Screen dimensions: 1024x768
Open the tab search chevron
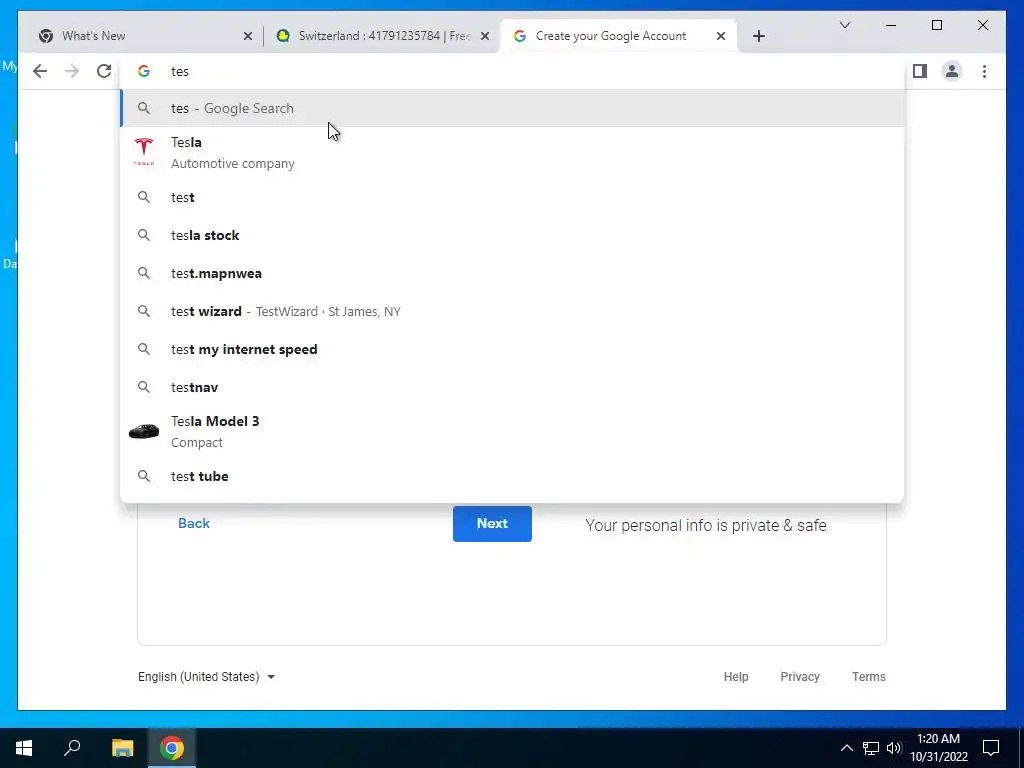point(844,25)
